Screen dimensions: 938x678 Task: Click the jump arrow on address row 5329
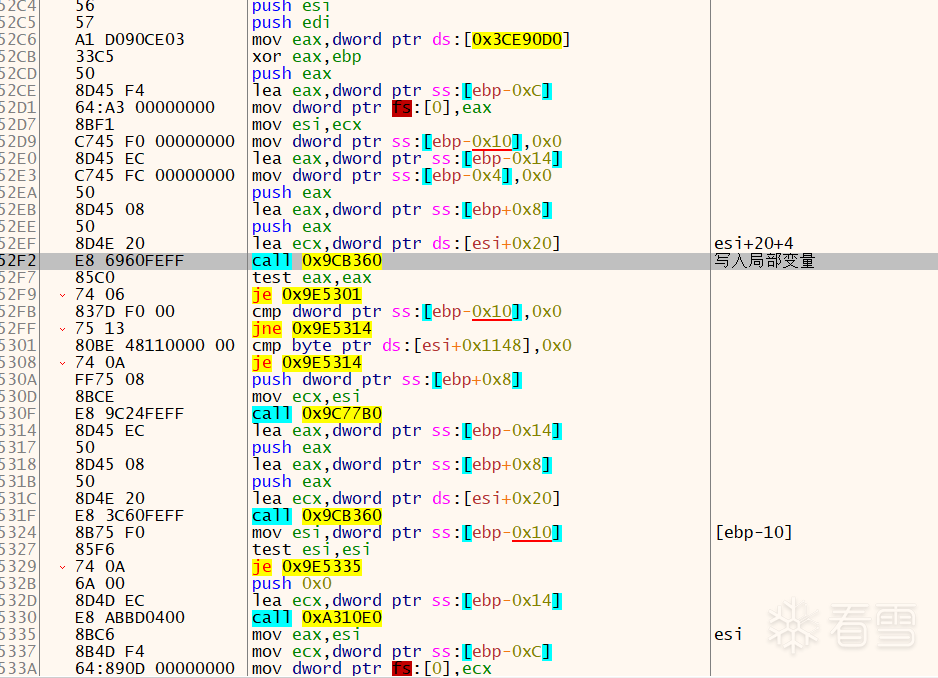point(62,567)
